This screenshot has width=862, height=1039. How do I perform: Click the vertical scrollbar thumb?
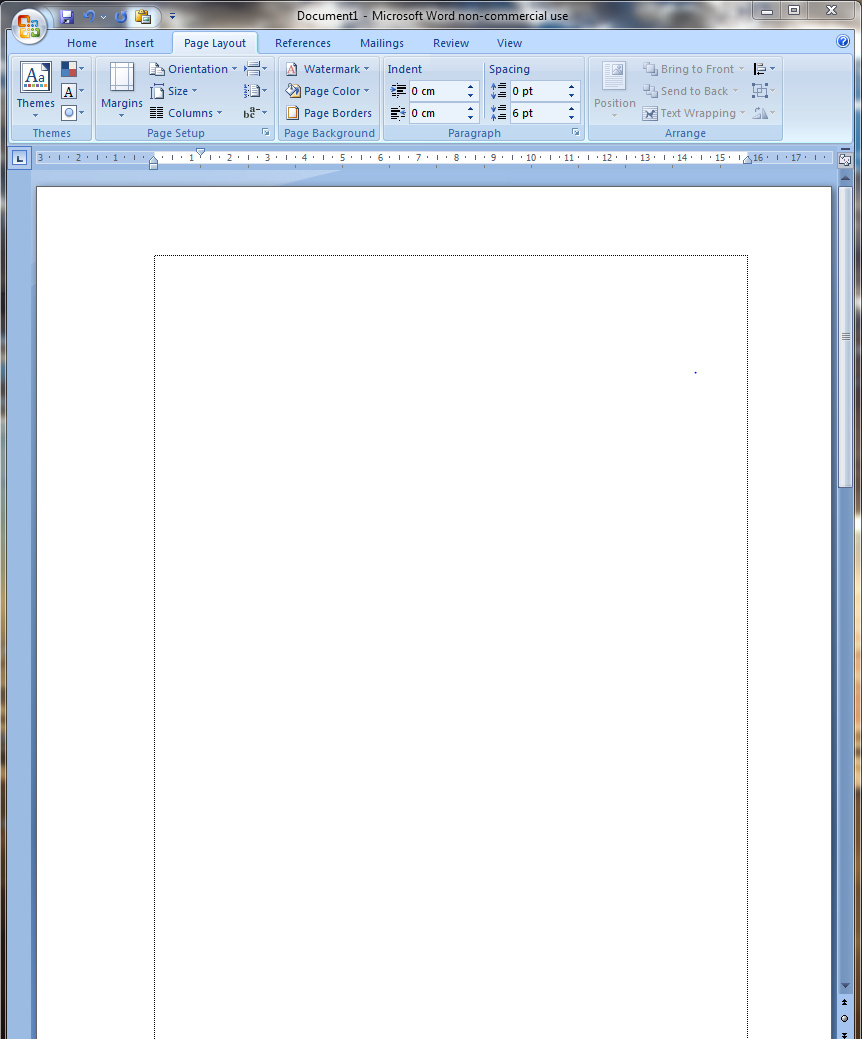(845, 337)
